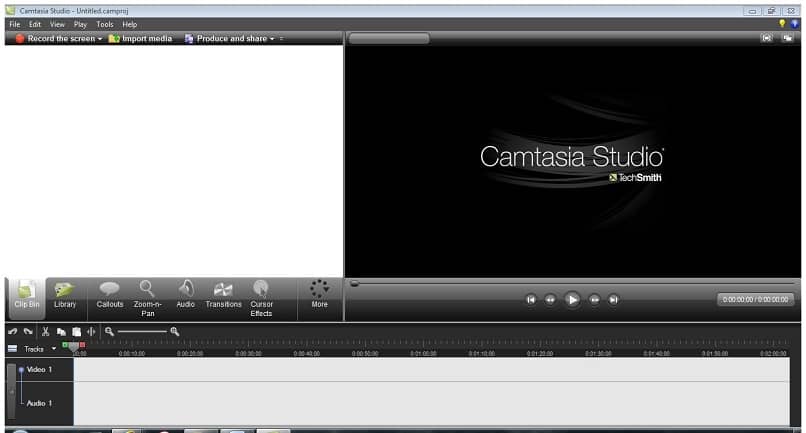Click the Copy icon in timeline toolbar
Screen dimensions: 806x433
click(x=61, y=332)
